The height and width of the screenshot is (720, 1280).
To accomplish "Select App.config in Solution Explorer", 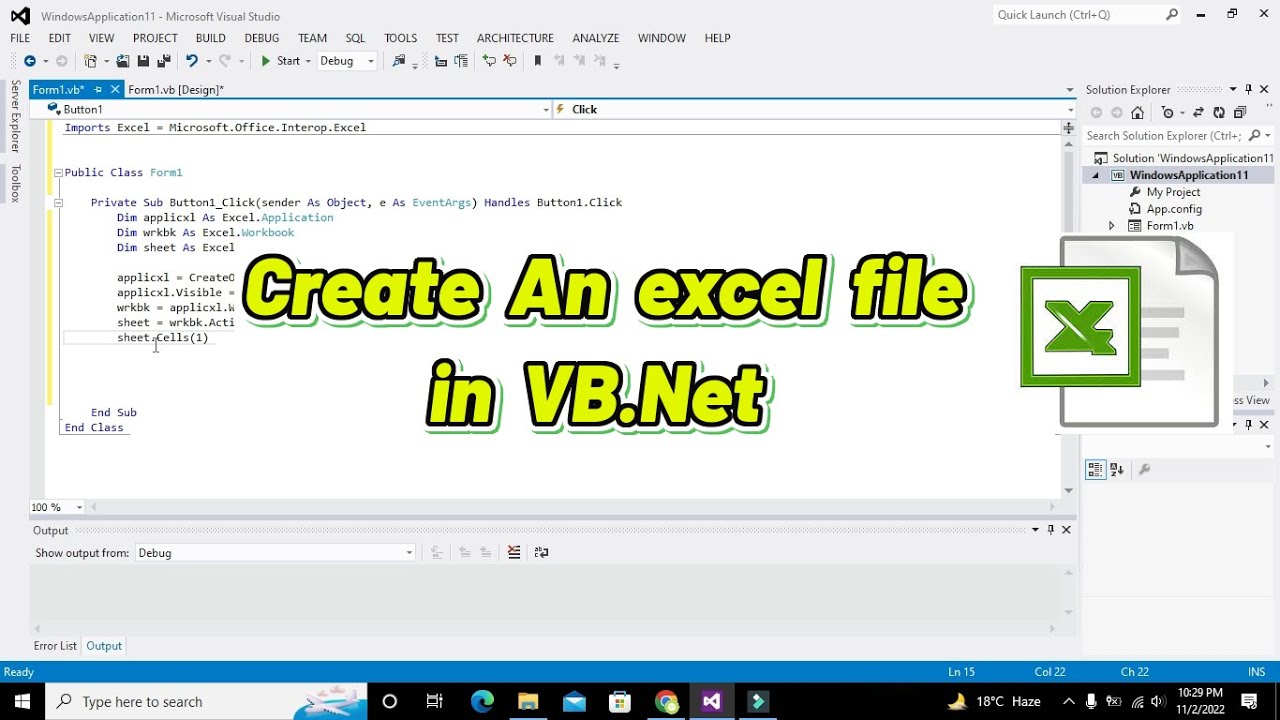I will pyautogui.click(x=1174, y=209).
